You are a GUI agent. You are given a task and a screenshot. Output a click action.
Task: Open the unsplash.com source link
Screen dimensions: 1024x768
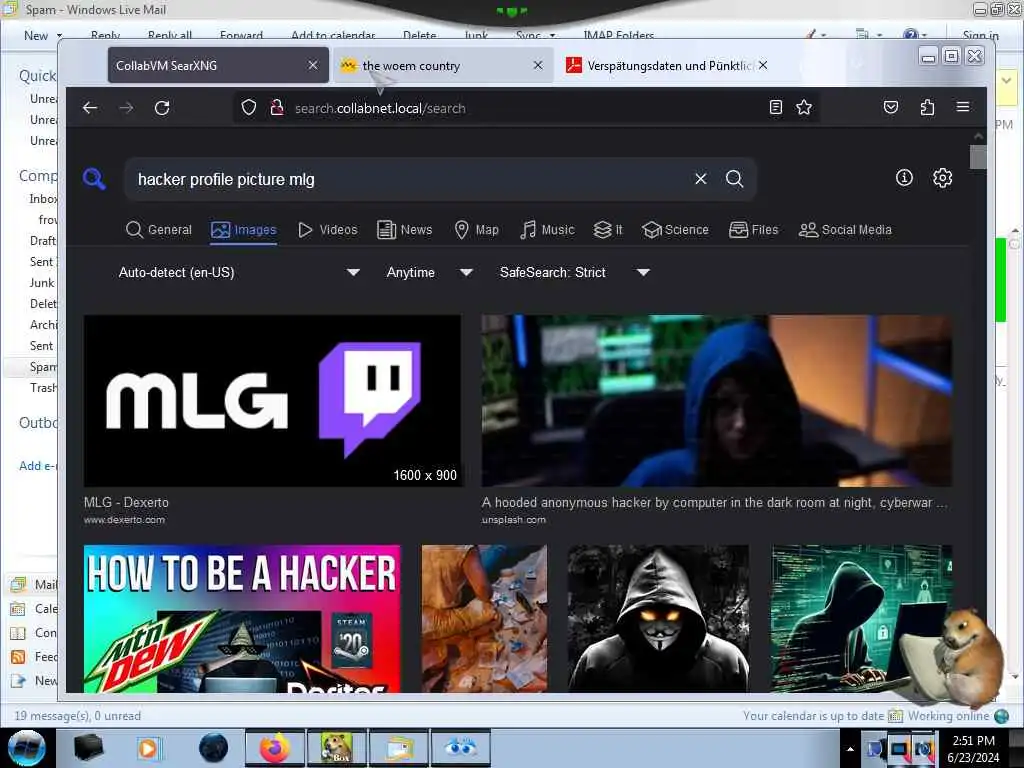[513, 520]
